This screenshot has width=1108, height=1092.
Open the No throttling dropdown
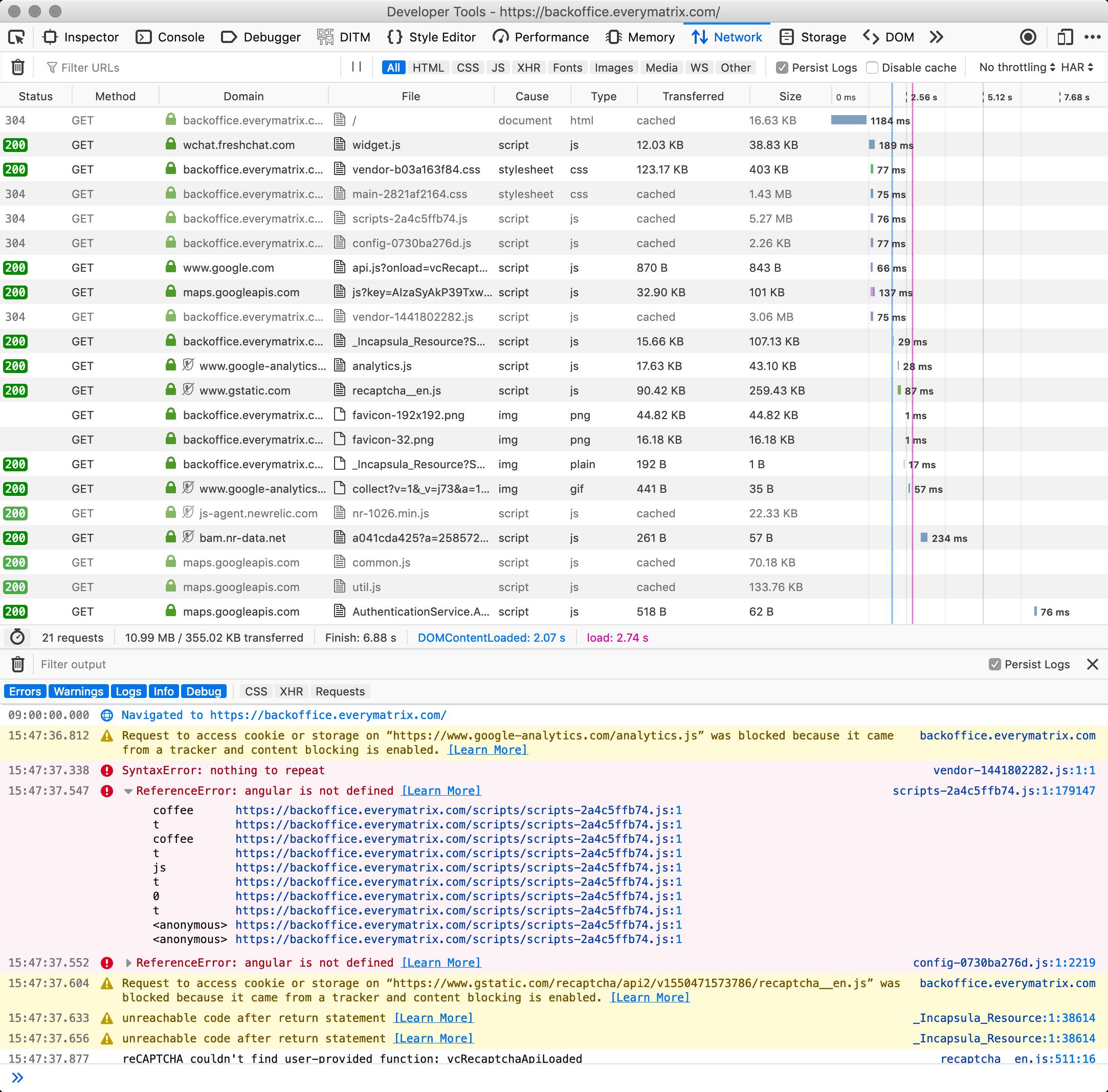coord(1017,67)
